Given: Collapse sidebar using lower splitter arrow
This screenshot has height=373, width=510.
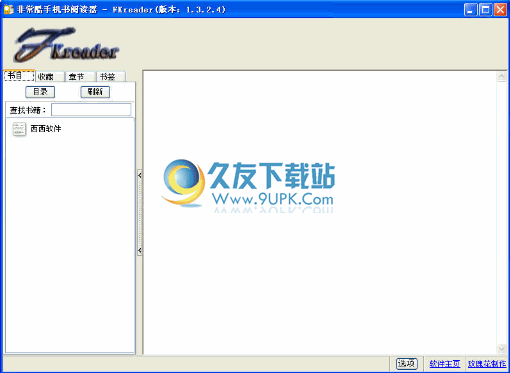Looking at the screenshot, I should (140, 250).
